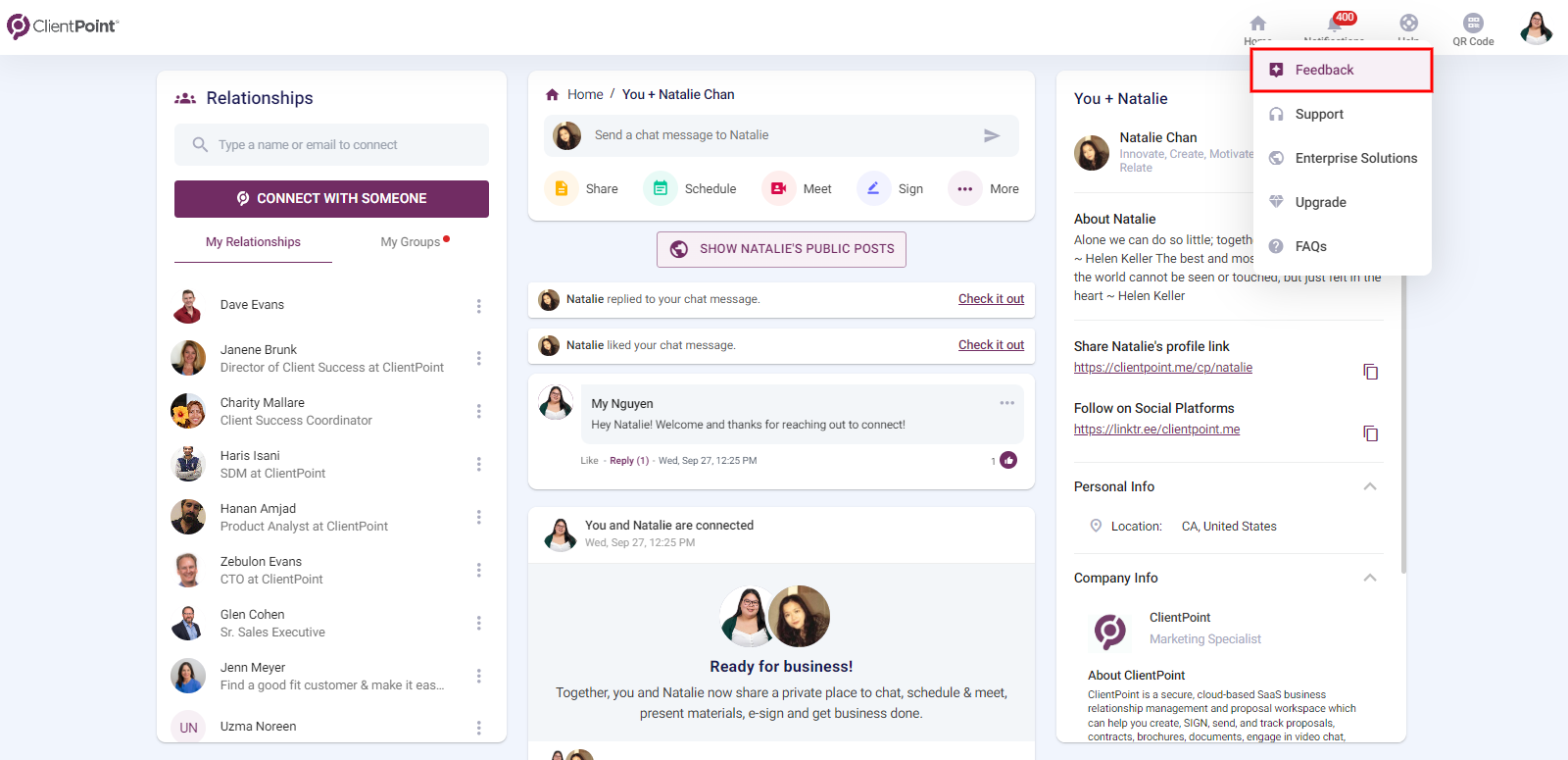Choose Enterprise Solutions menu entry
Viewport: 1568px width, 760px height.
1342,158
